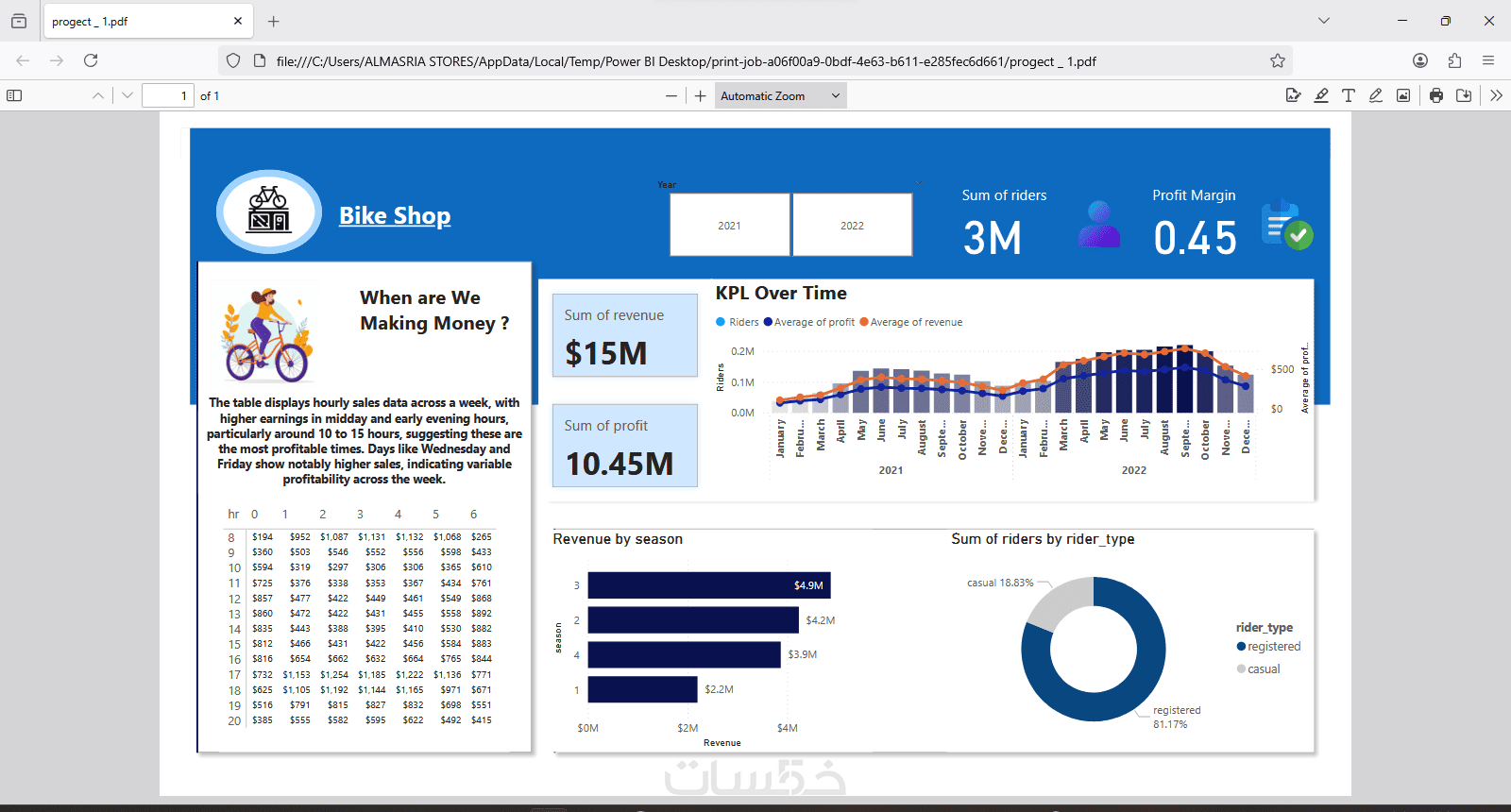
Task: Open the add signature tool
Action: point(1294,95)
